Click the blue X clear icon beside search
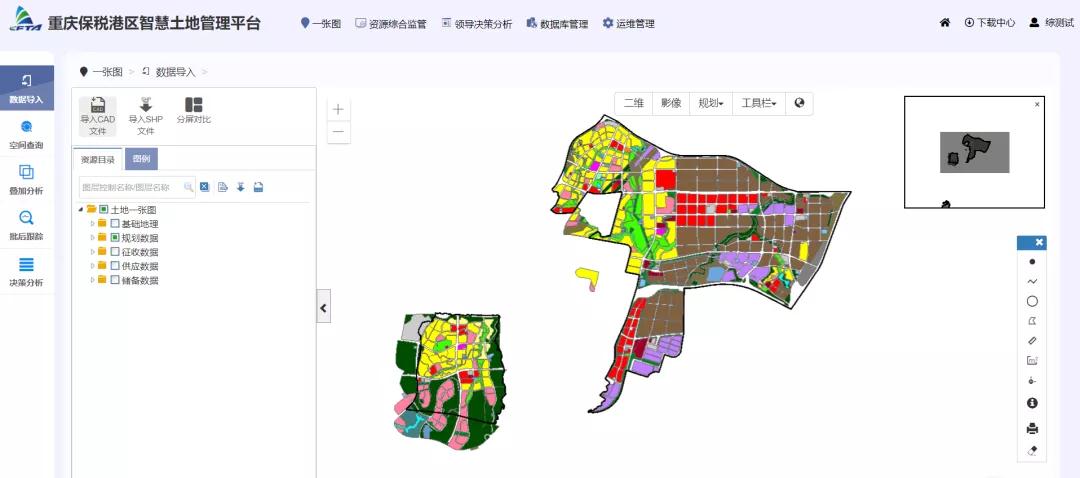The width and height of the screenshot is (1080, 478). pos(205,187)
